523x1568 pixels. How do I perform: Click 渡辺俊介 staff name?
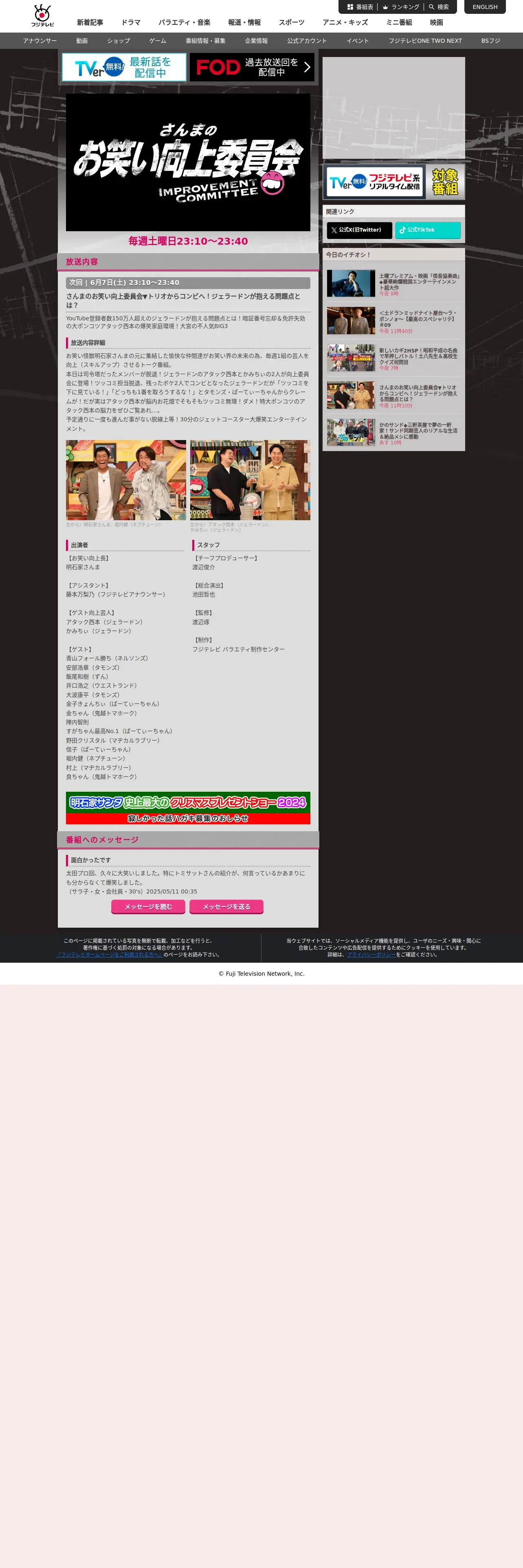point(204,567)
